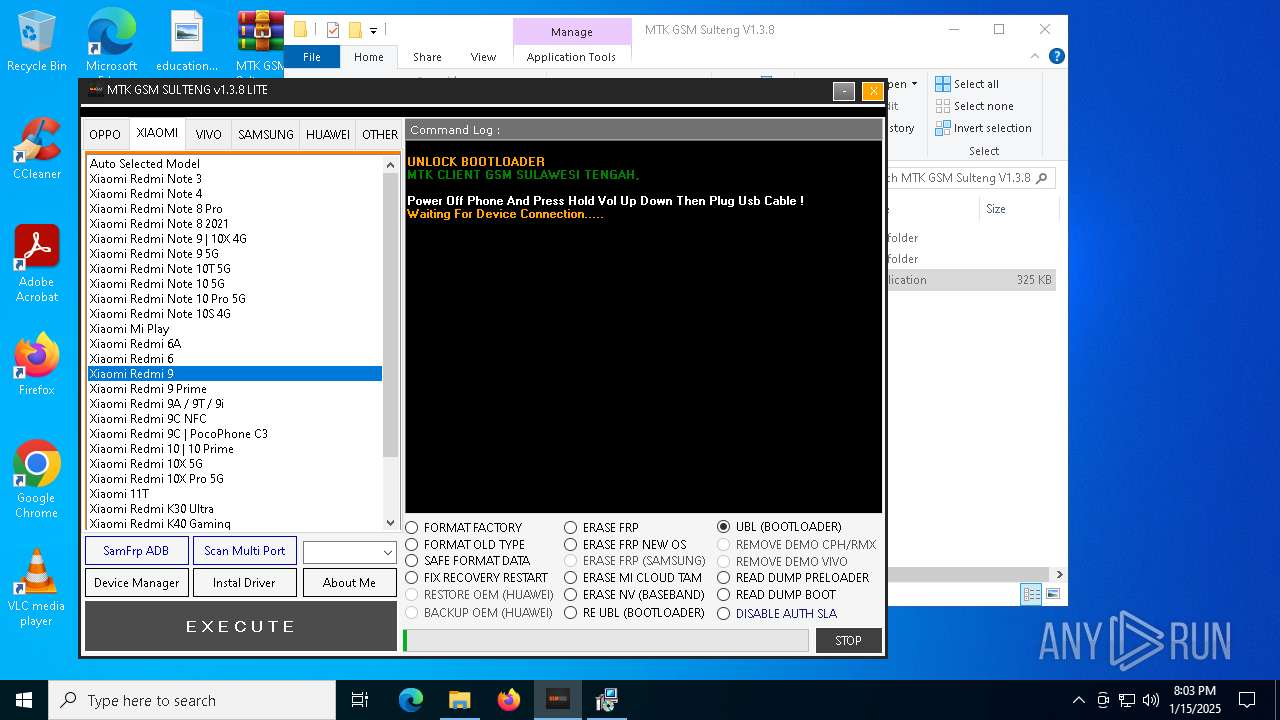Launch Firefox from the taskbar
Viewport: 1280px width, 720px height.
(x=509, y=700)
